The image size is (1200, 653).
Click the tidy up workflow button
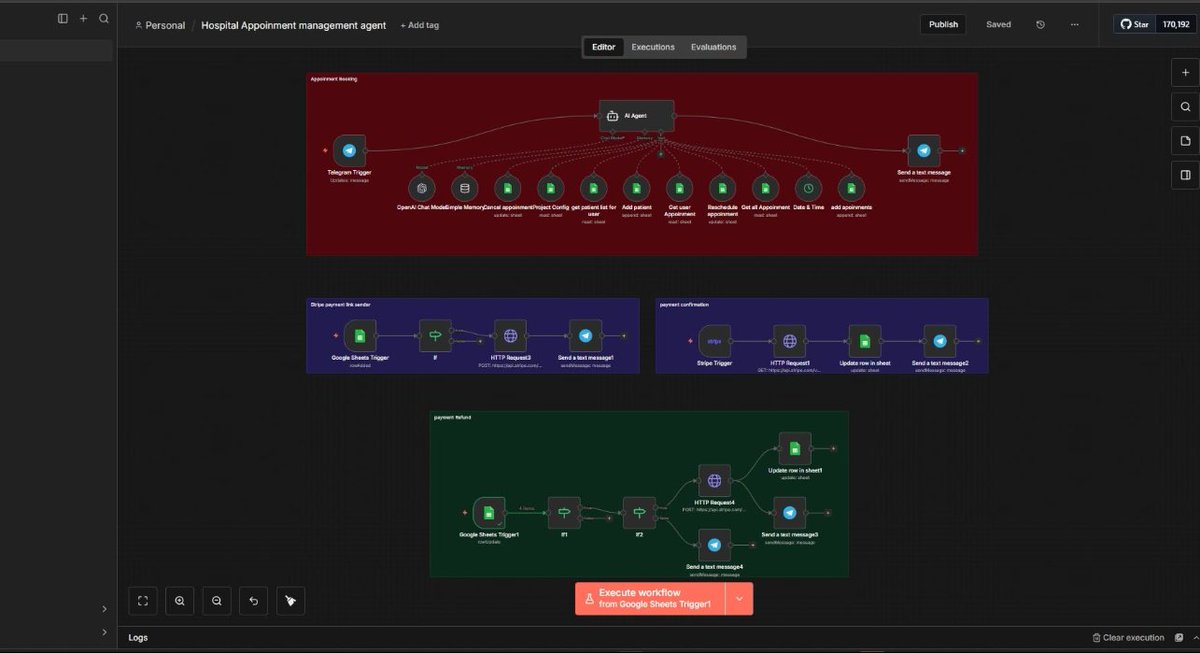(x=291, y=601)
